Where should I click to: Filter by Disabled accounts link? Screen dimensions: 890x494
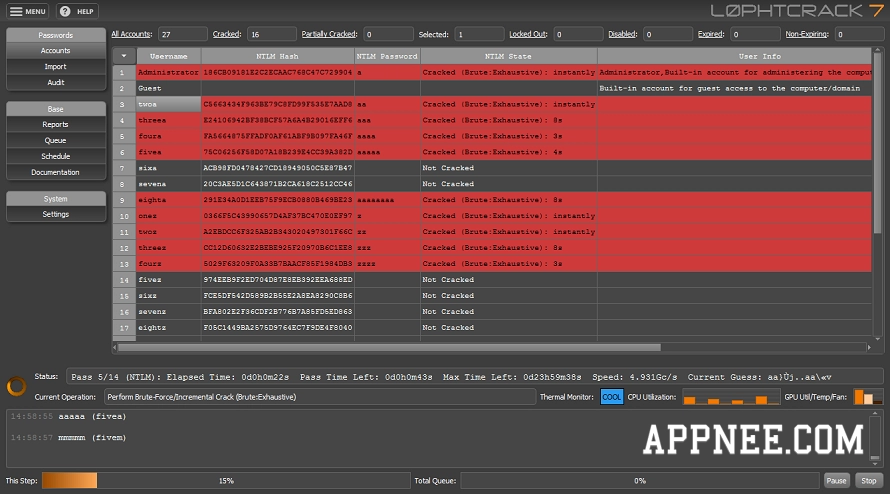tap(623, 34)
